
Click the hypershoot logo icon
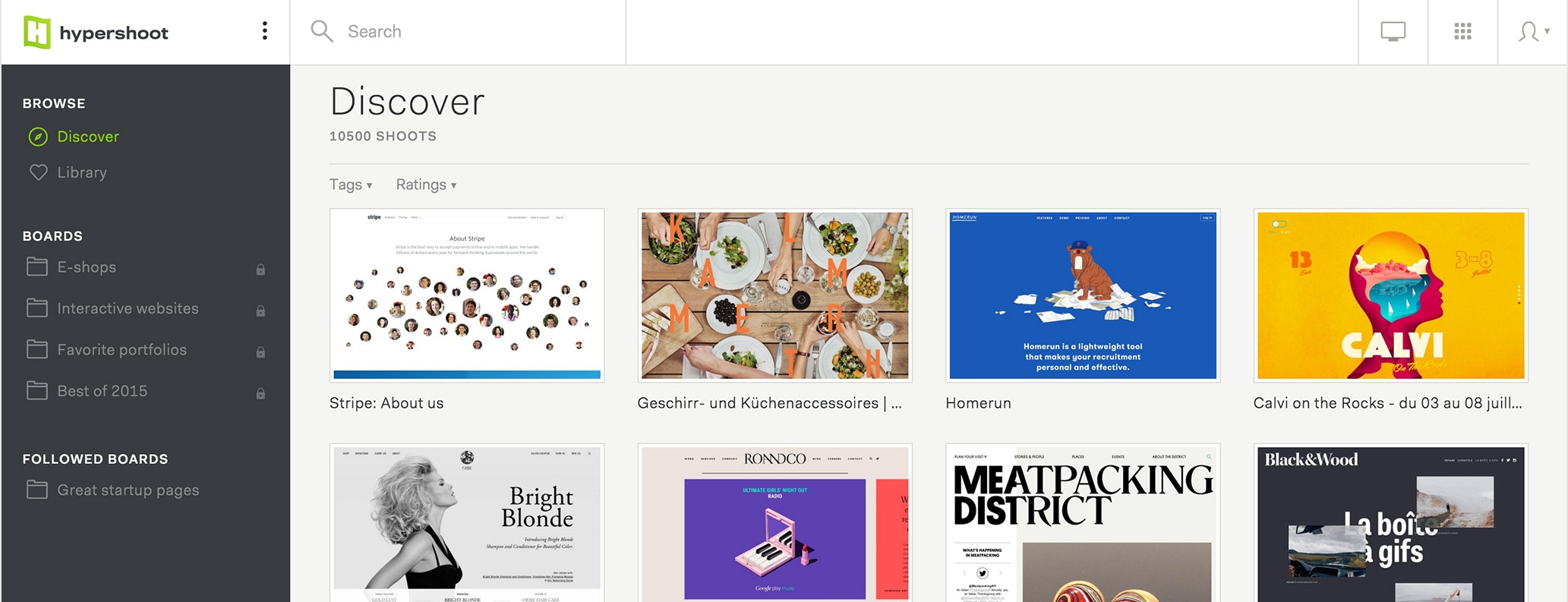point(36,32)
